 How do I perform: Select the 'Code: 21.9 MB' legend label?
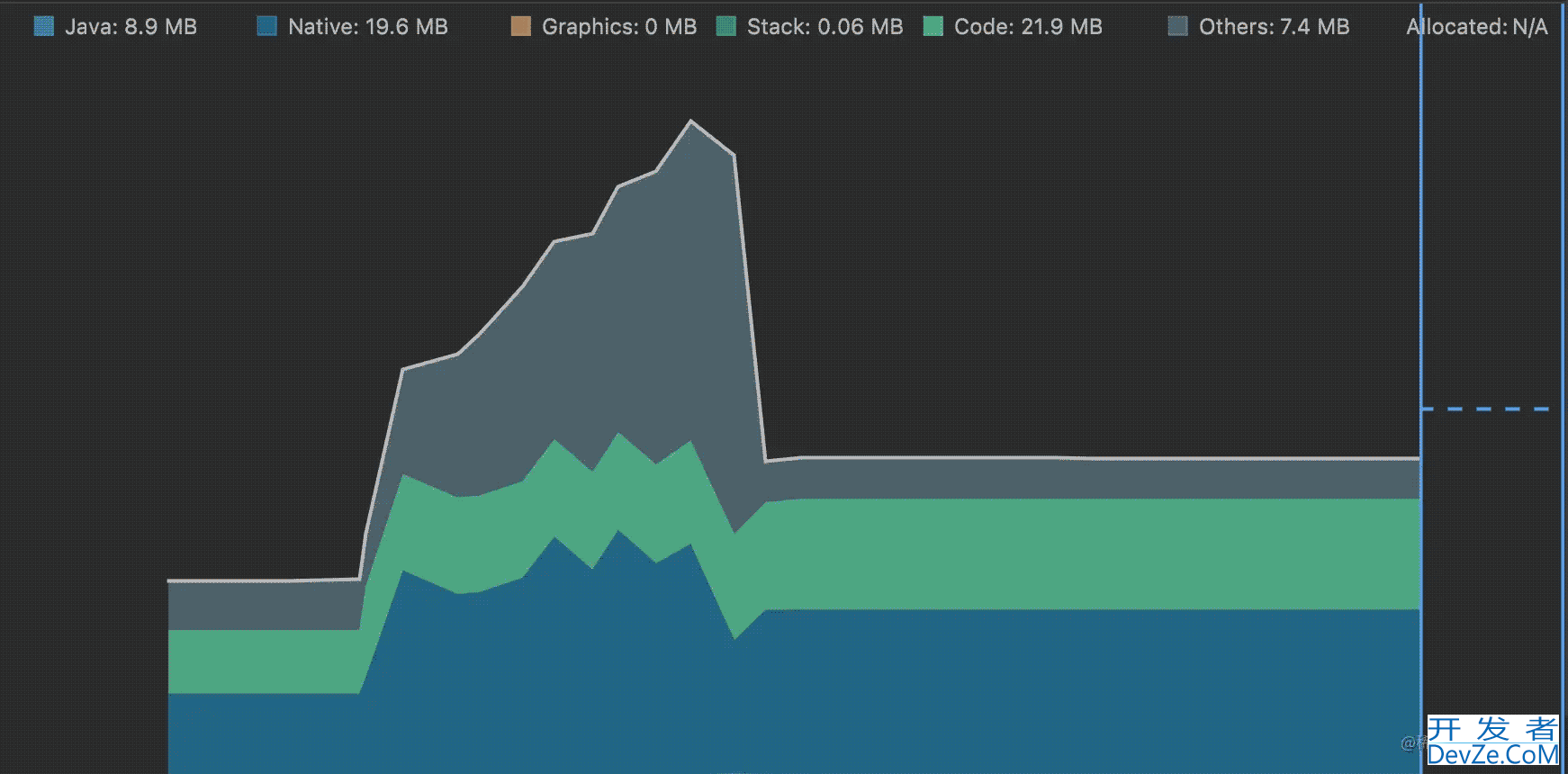click(1028, 27)
